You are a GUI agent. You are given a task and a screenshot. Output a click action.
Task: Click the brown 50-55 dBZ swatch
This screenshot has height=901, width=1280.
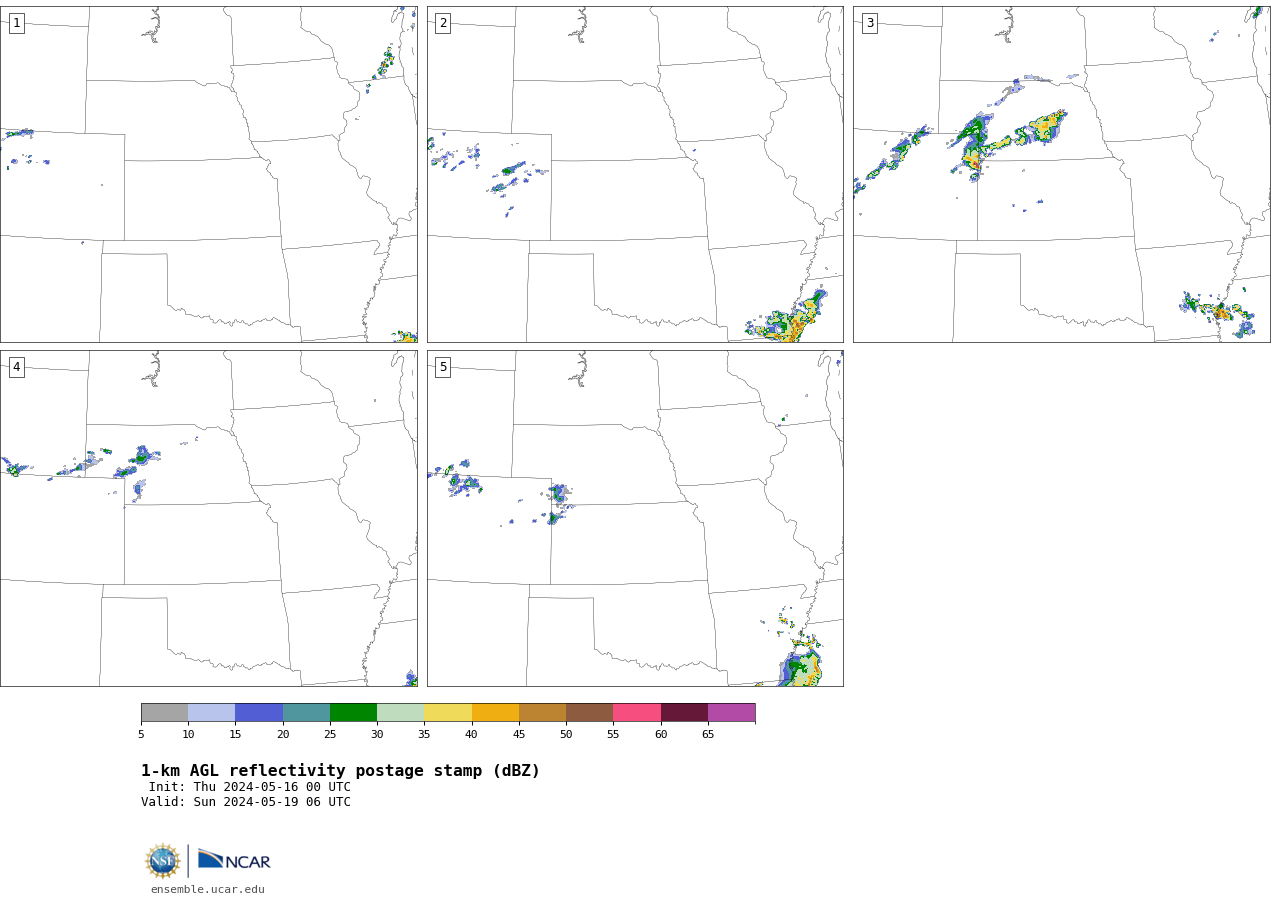[x=589, y=712]
